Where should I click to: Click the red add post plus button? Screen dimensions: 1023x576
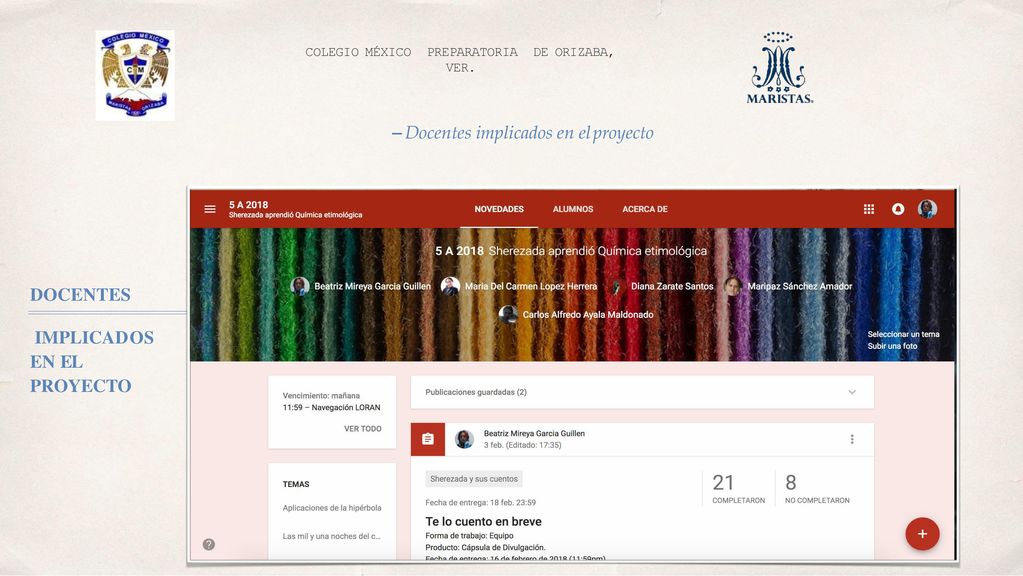pyautogui.click(x=923, y=534)
